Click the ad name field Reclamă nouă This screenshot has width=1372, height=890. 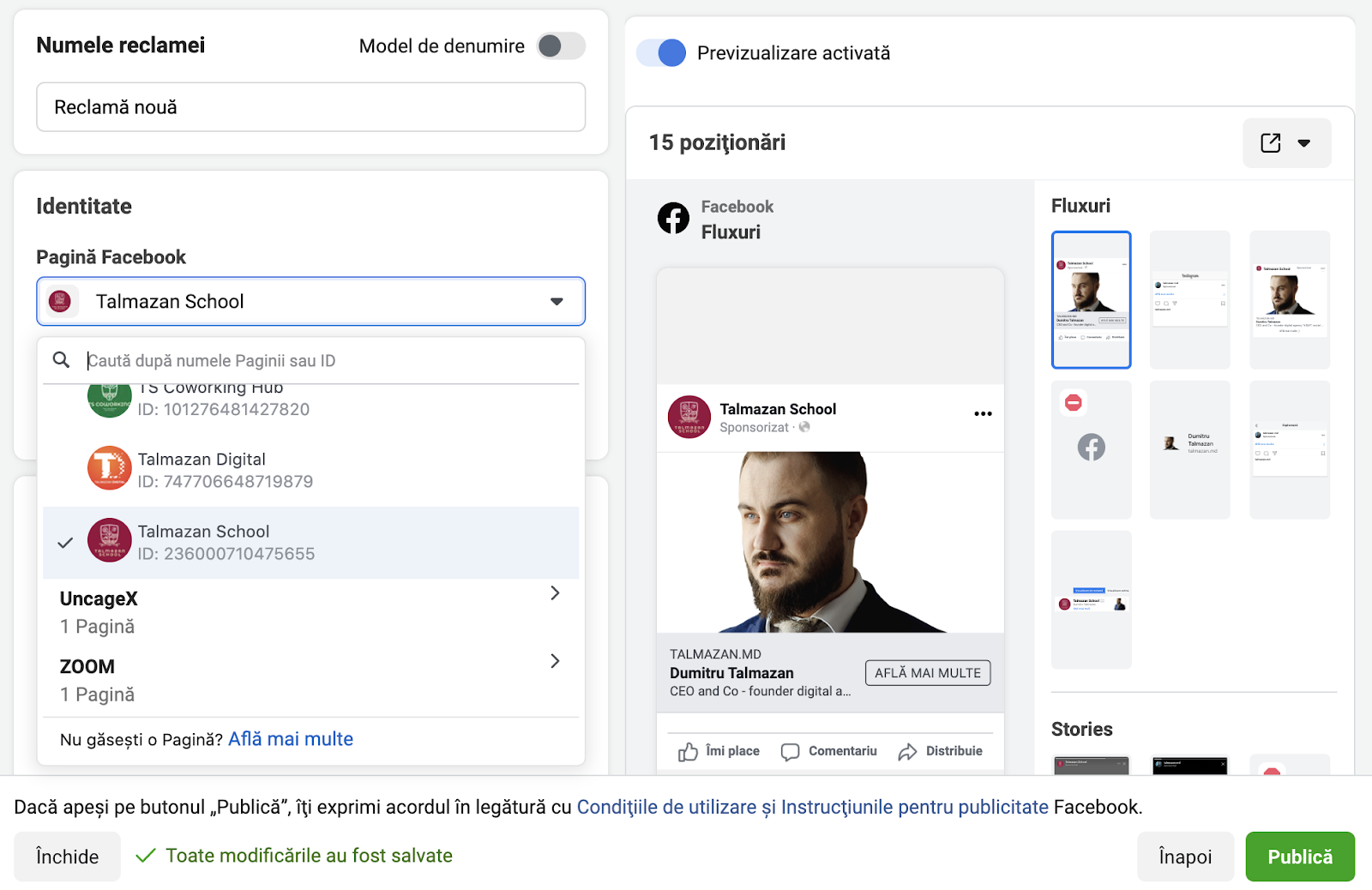pyautogui.click(x=310, y=107)
